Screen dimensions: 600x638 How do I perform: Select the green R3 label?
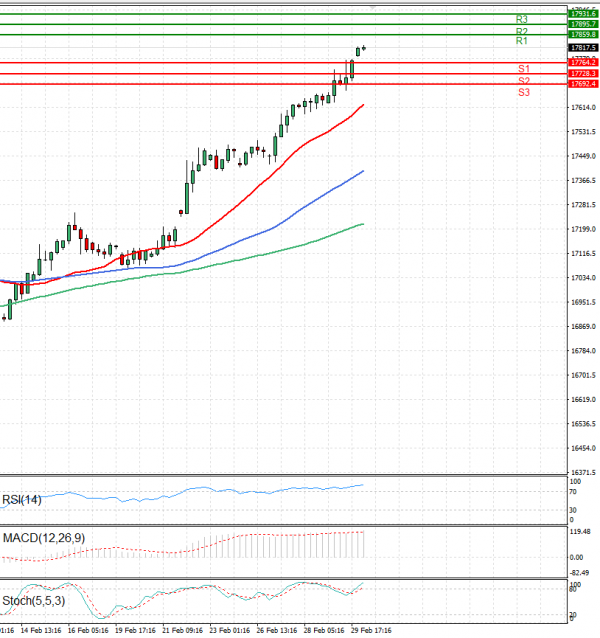(521, 19)
